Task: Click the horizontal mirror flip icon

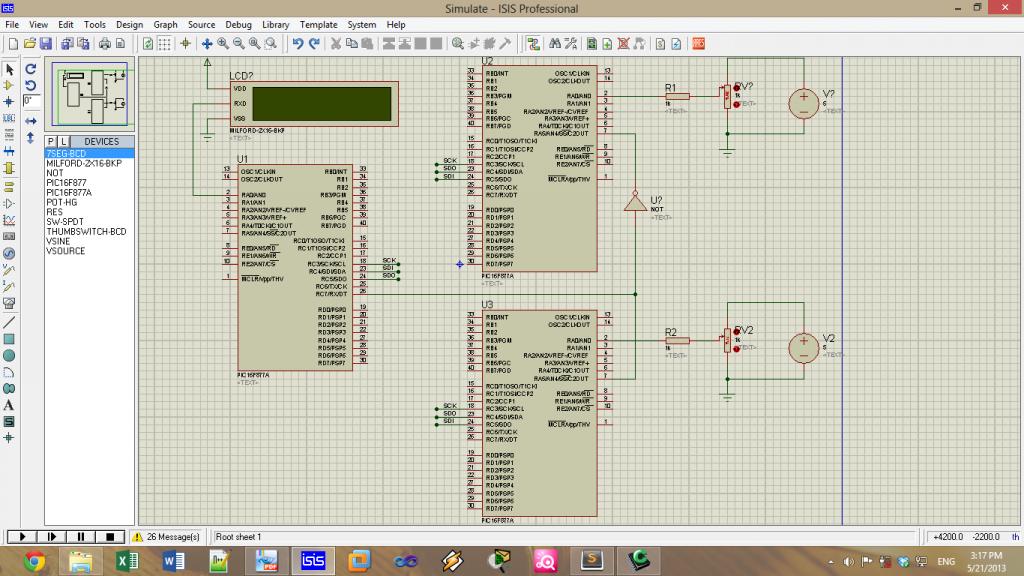Action: (x=30, y=121)
